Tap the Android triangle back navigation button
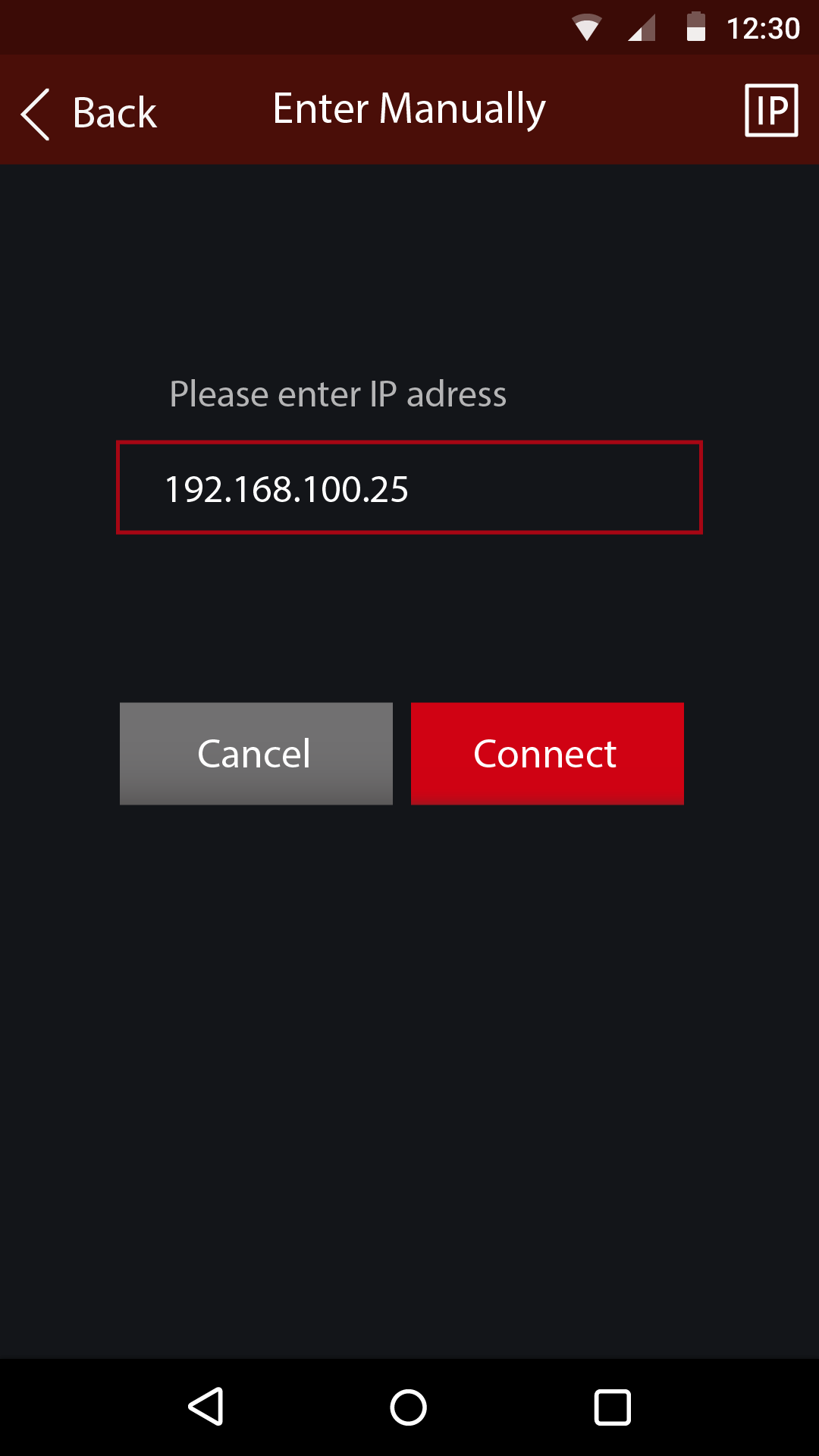 tap(206, 1407)
